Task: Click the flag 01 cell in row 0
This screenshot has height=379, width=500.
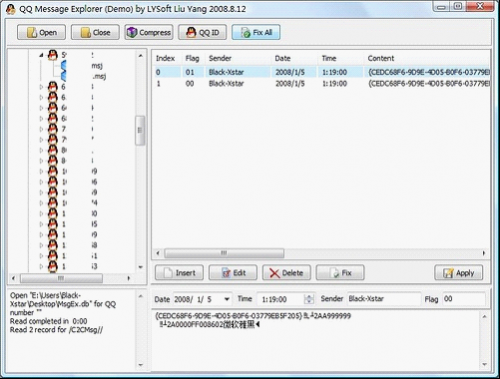Action: click(x=190, y=72)
